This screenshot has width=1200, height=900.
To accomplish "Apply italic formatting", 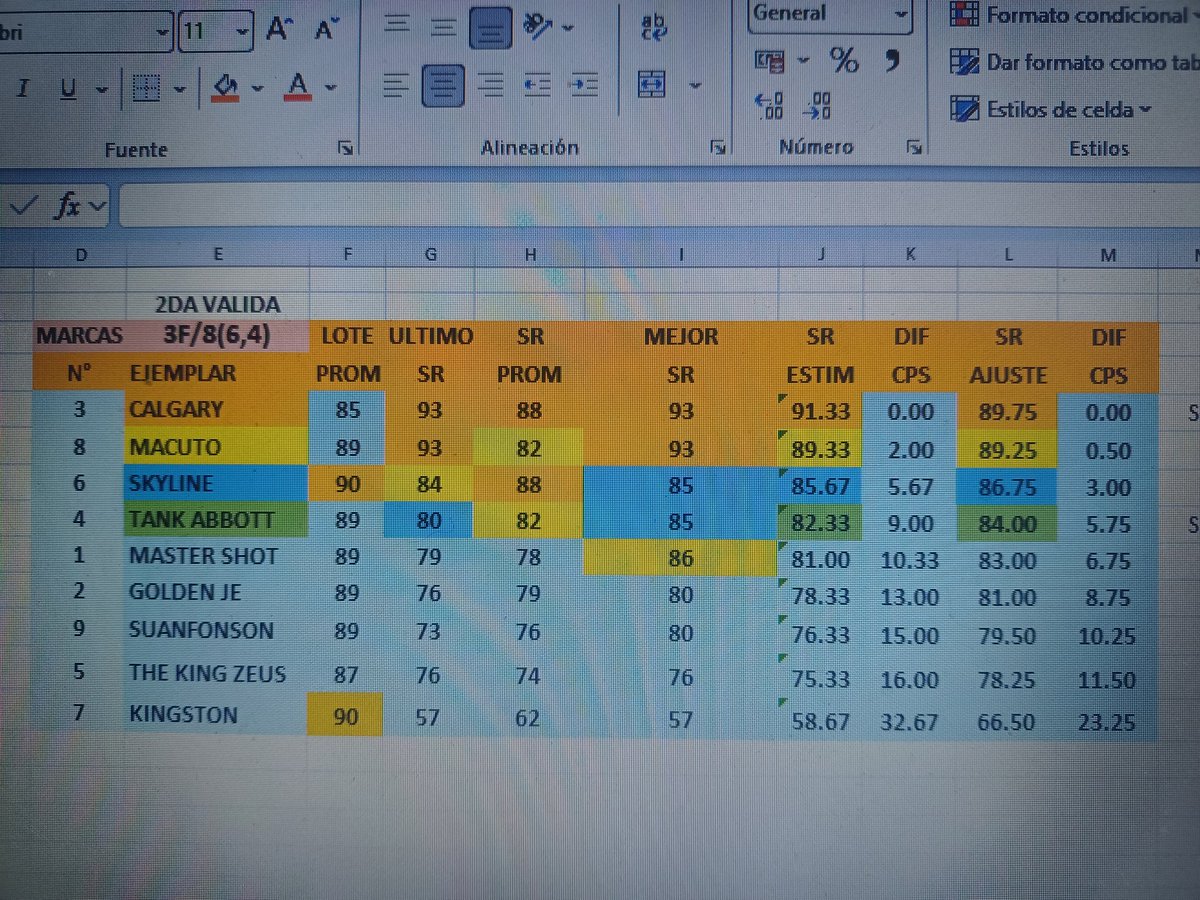I will 23,89.
